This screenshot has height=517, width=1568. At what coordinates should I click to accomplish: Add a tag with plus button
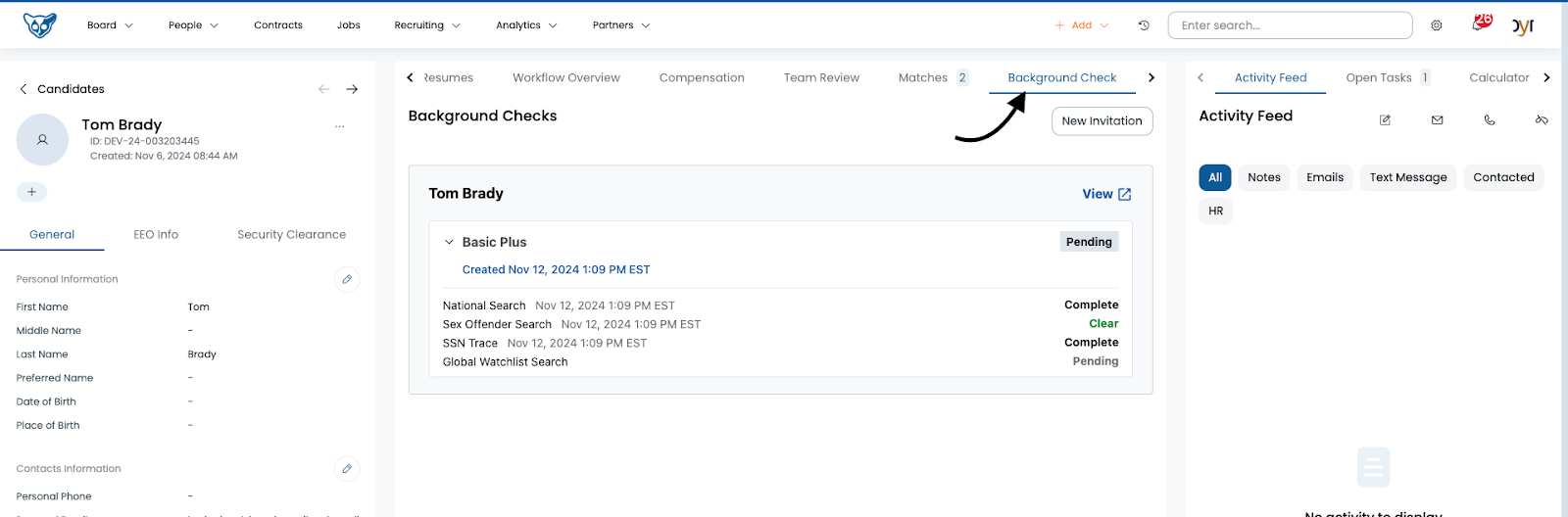click(x=31, y=192)
